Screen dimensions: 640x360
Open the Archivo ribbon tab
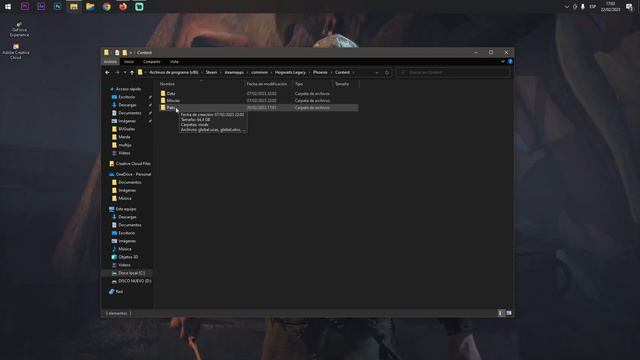110,61
